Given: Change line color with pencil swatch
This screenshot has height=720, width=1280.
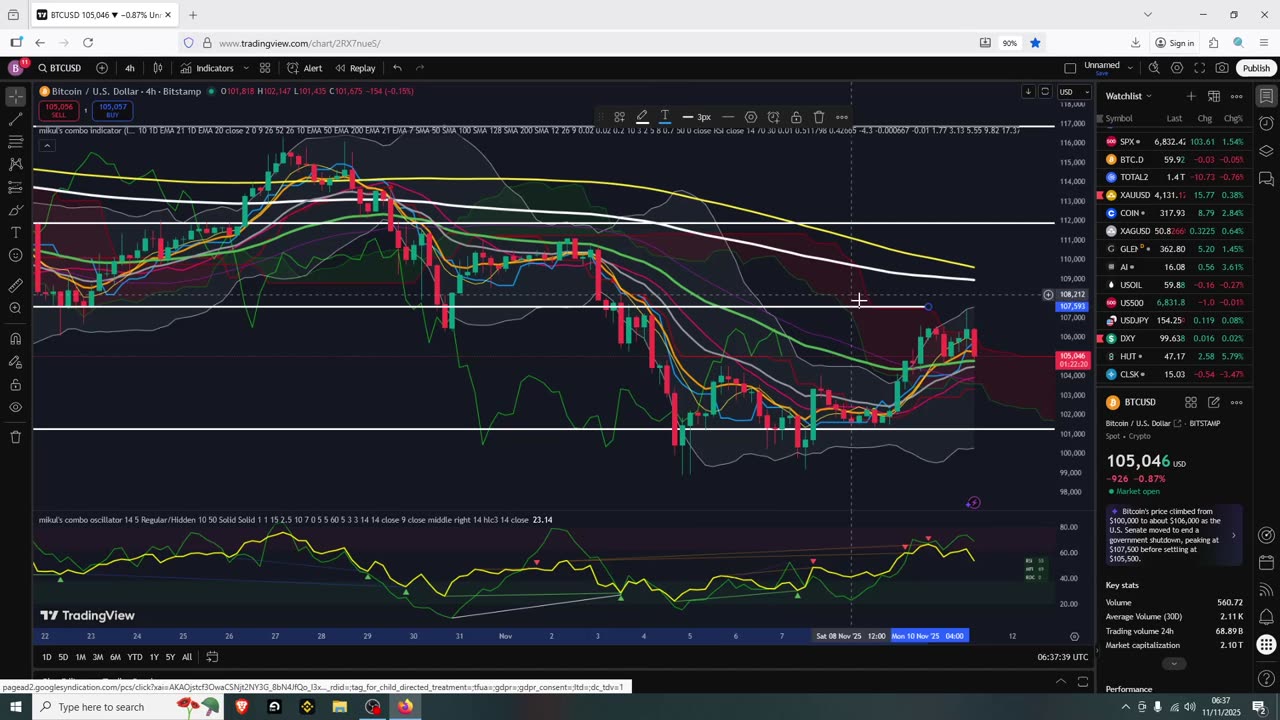Looking at the screenshot, I should click(642, 117).
